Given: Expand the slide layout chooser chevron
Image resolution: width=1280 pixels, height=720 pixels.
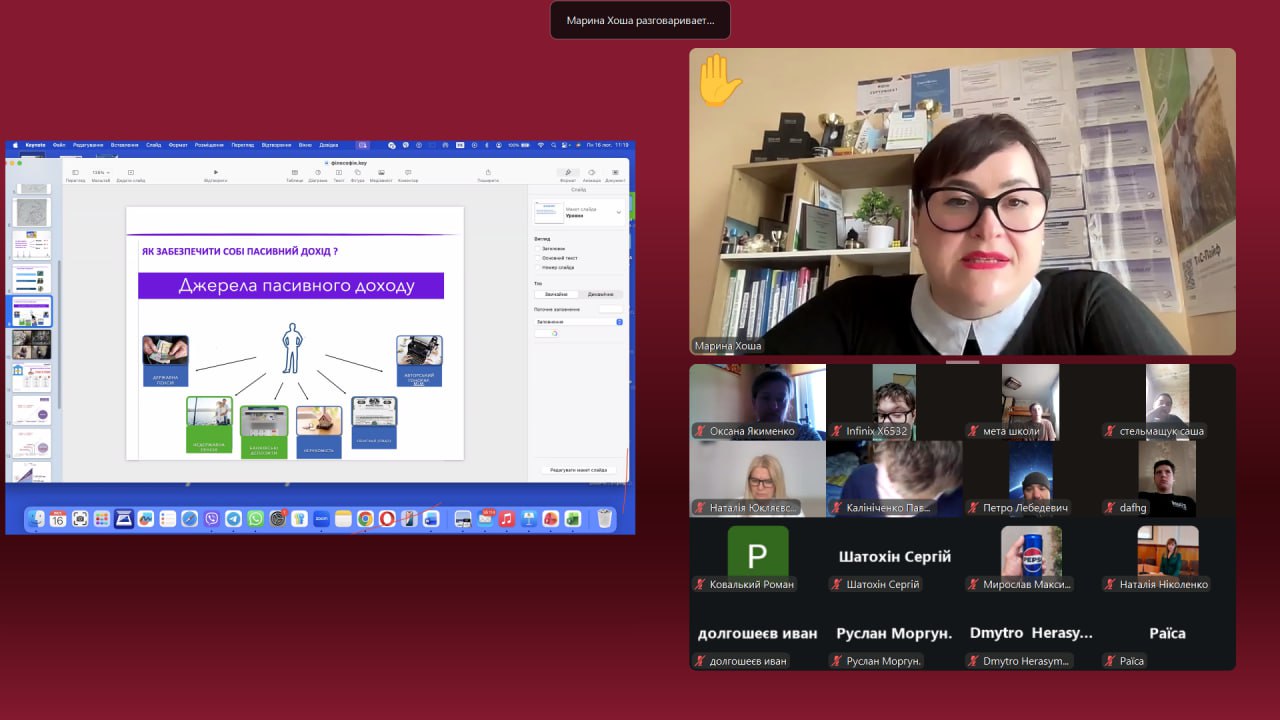Looking at the screenshot, I should point(618,212).
